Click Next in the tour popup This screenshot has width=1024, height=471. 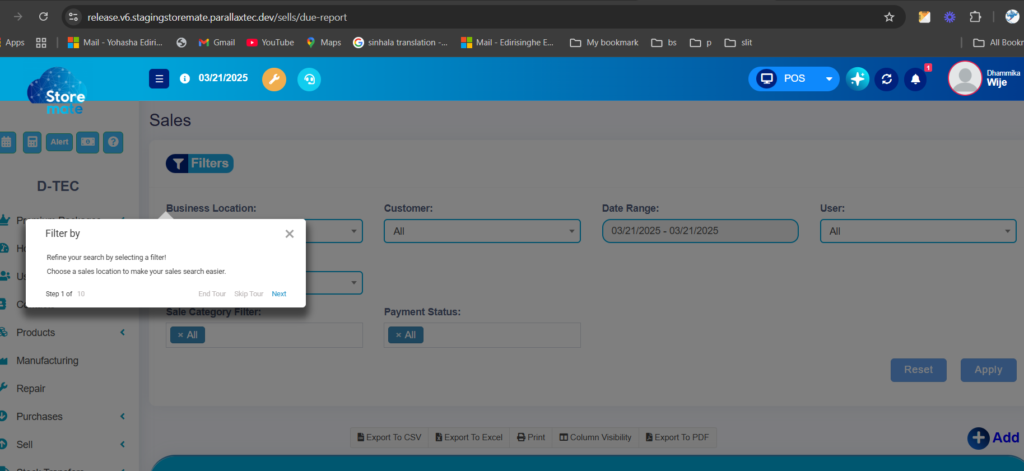tap(279, 294)
